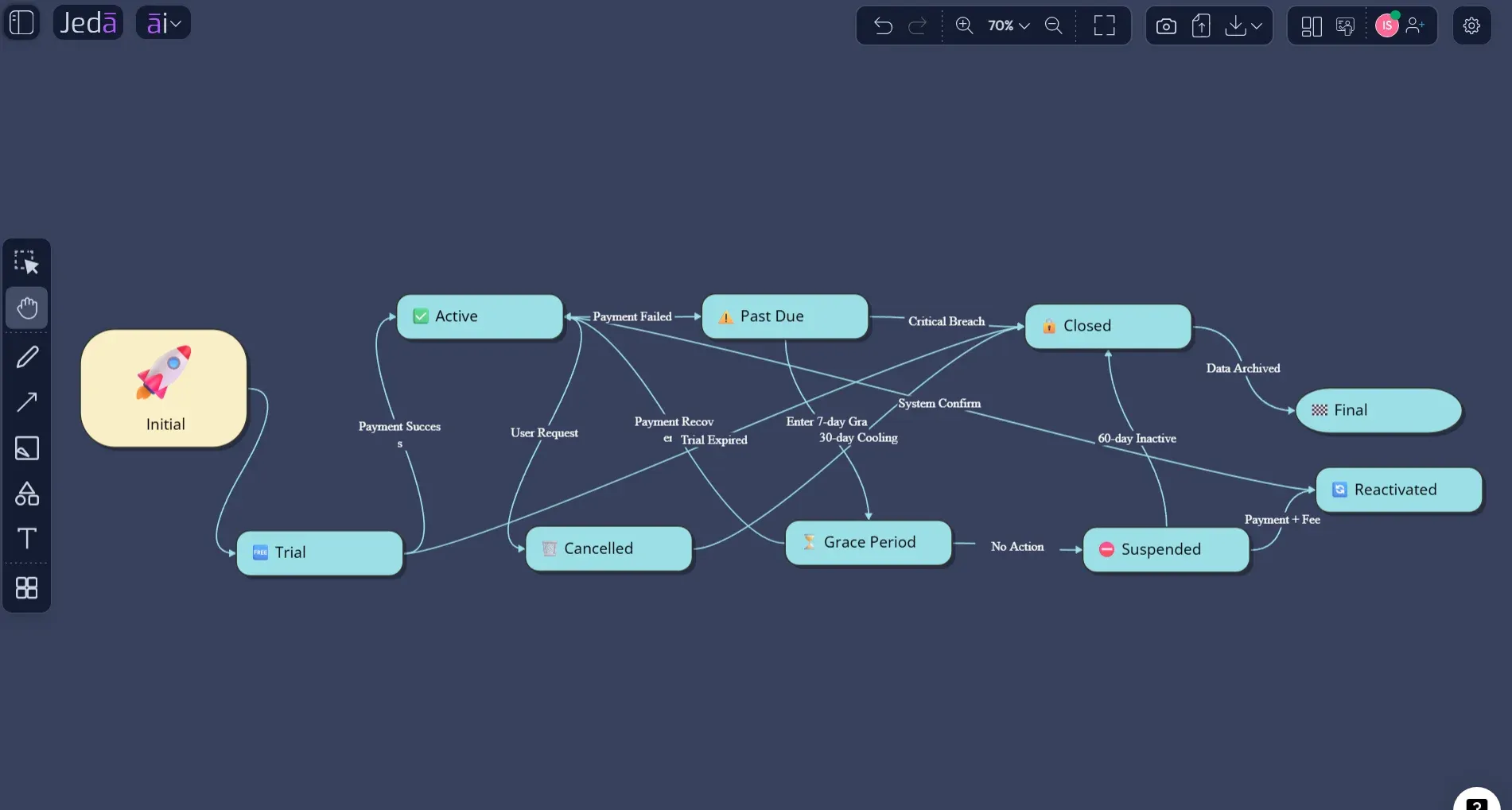Choose the selection tool
The width and height of the screenshot is (1512, 810).
pyautogui.click(x=27, y=262)
